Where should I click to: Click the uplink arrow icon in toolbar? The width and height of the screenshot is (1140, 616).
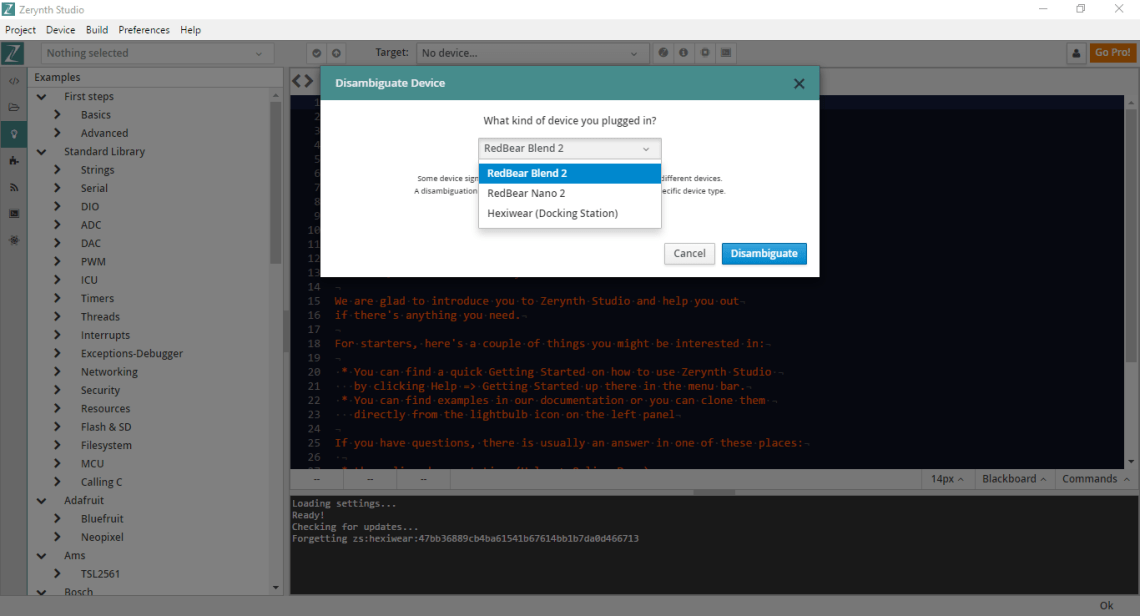pos(336,53)
